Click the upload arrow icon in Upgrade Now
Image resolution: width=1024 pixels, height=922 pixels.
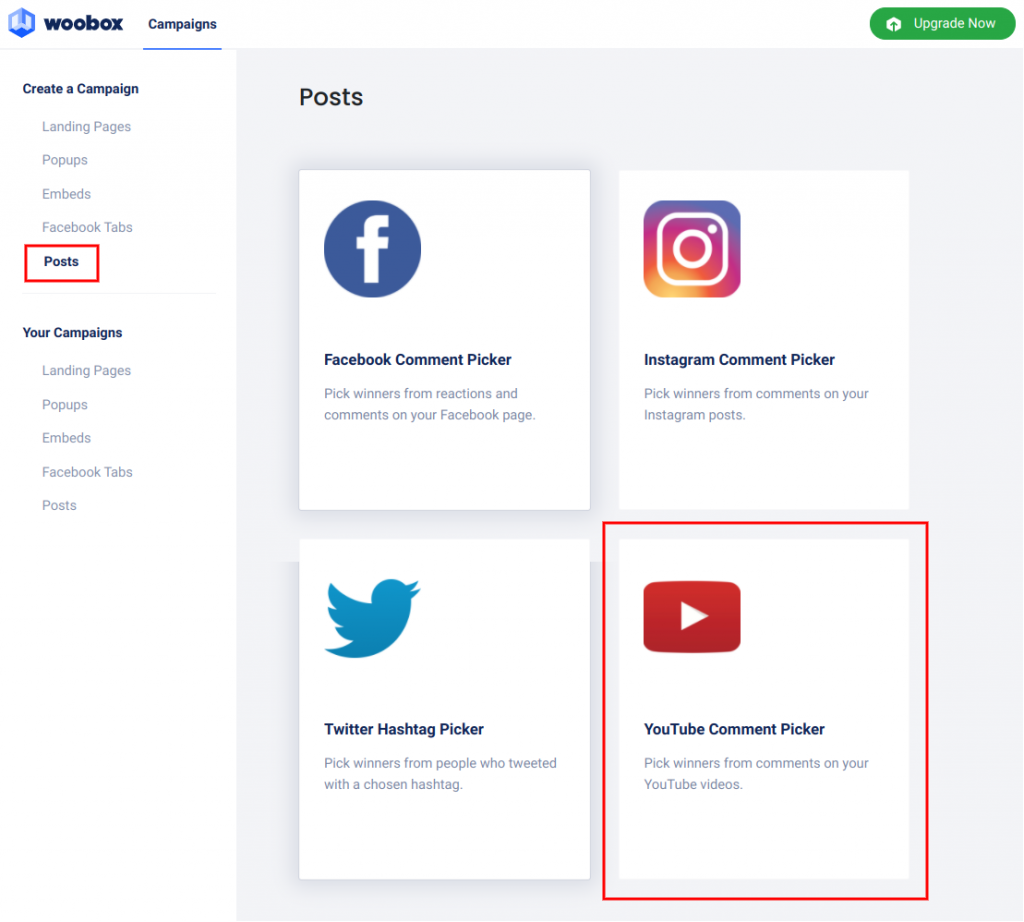(893, 24)
